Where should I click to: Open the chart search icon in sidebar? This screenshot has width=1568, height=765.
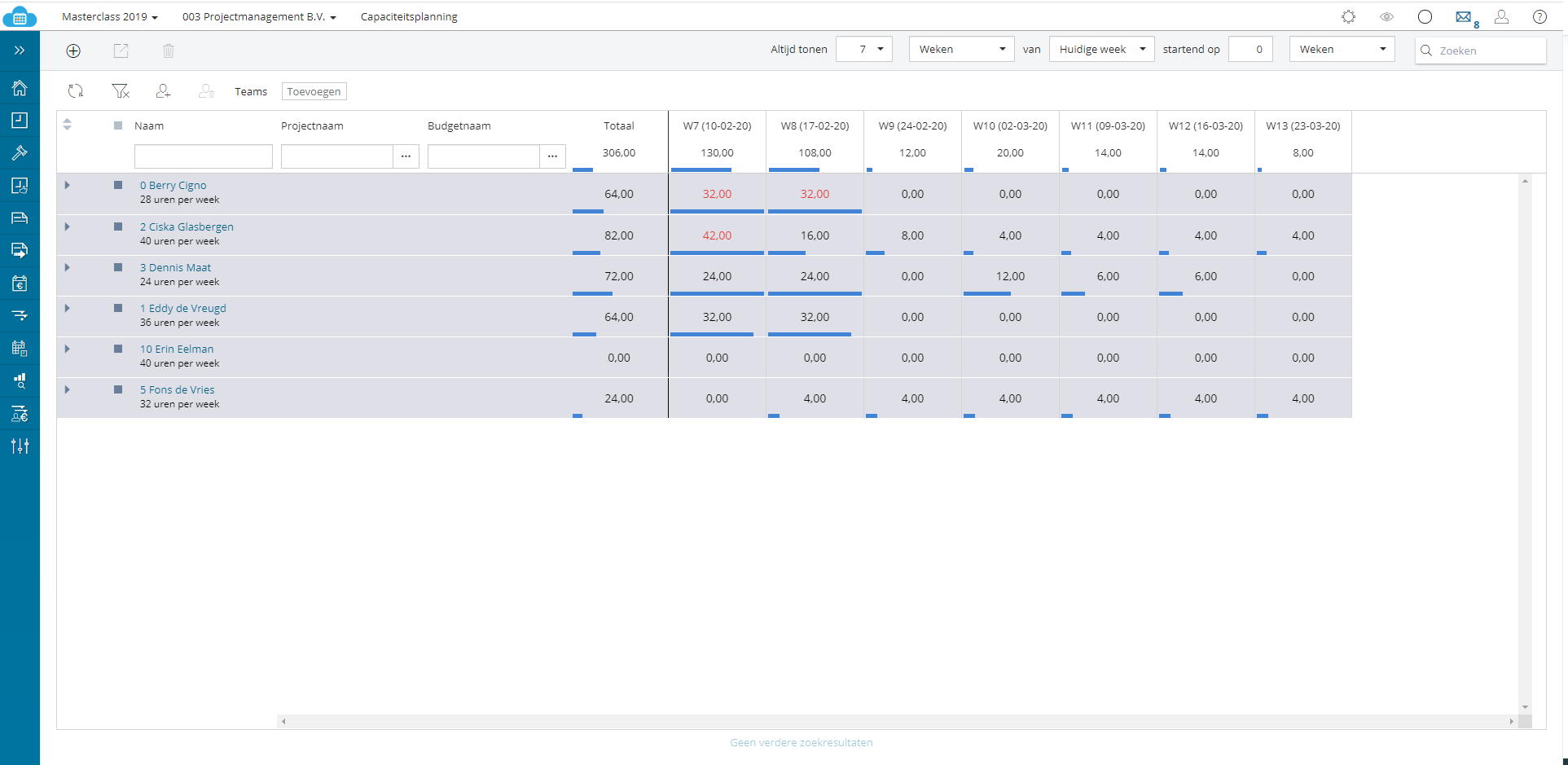(x=20, y=380)
